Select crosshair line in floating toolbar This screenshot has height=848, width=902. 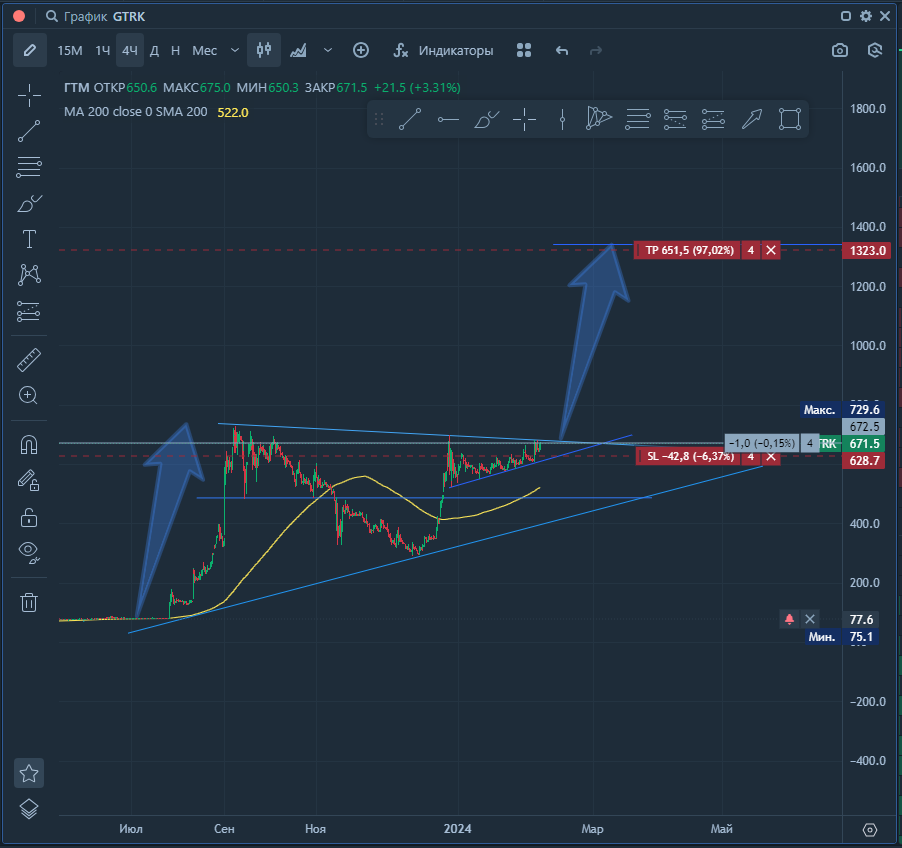pos(524,119)
